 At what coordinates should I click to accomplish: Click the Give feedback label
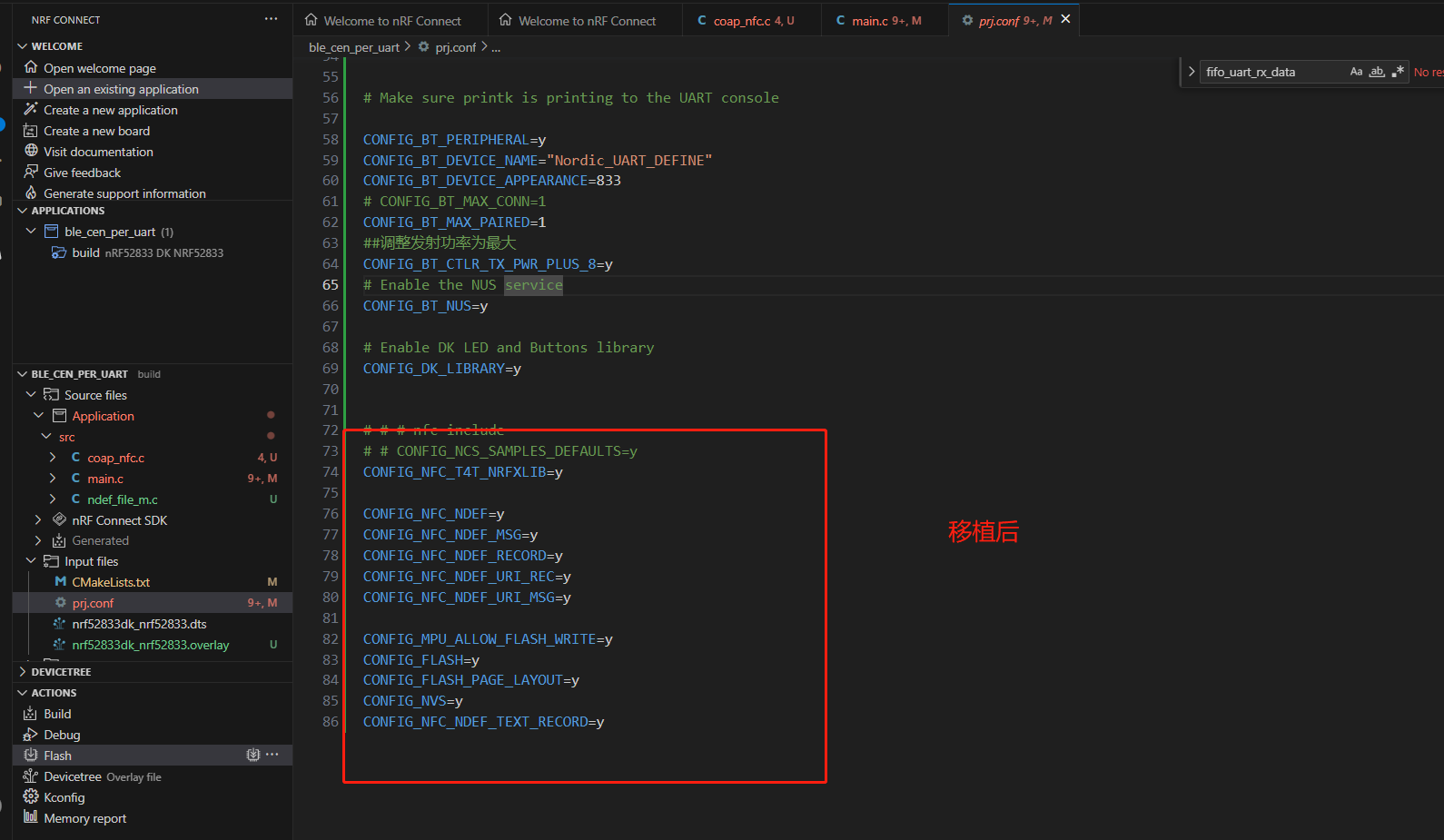pyautogui.click(x=82, y=173)
